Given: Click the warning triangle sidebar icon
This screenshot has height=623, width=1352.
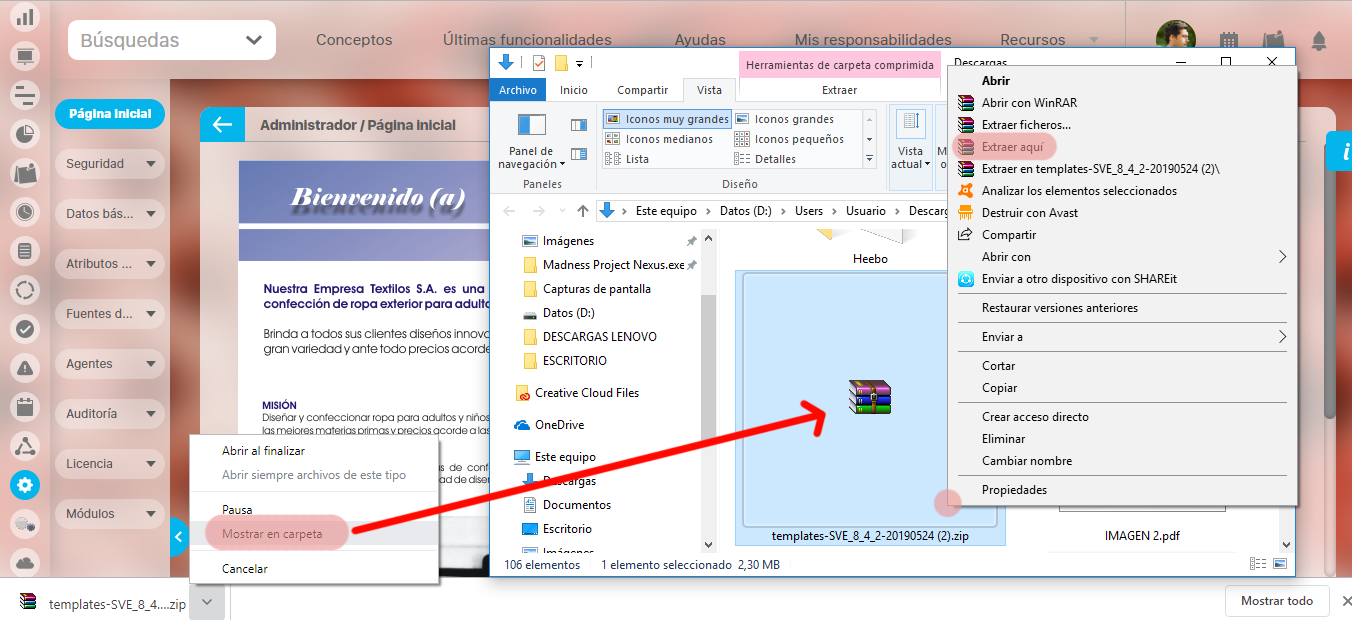Looking at the screenshot, I should (25, 446).
